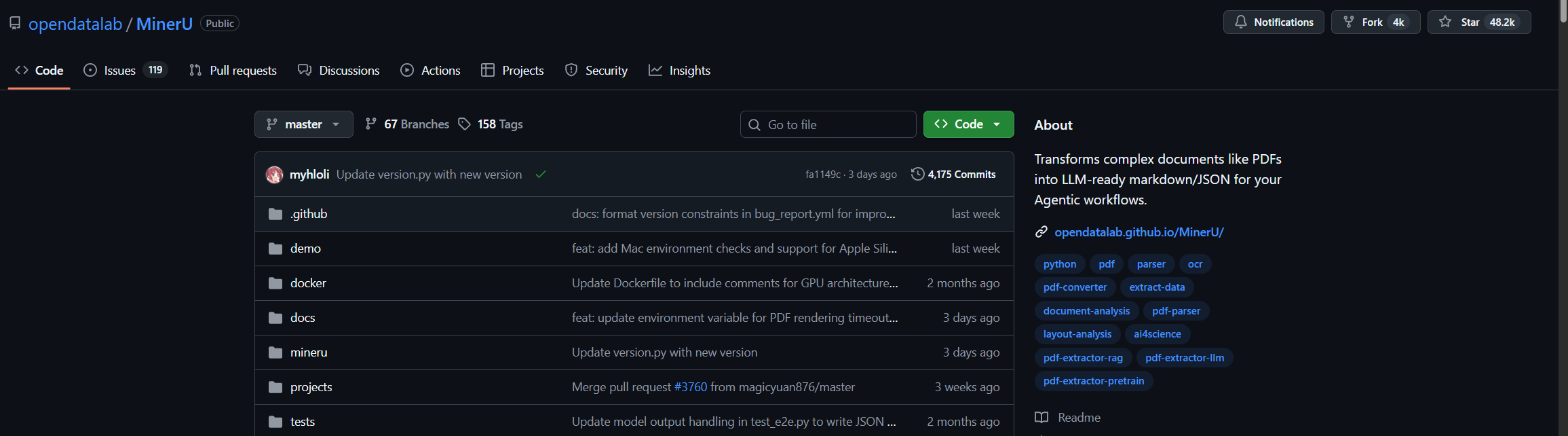The image size is (1568, 436).
Task: Open the 'feat: update environment variable' commit message
Action: coord(735,318)
